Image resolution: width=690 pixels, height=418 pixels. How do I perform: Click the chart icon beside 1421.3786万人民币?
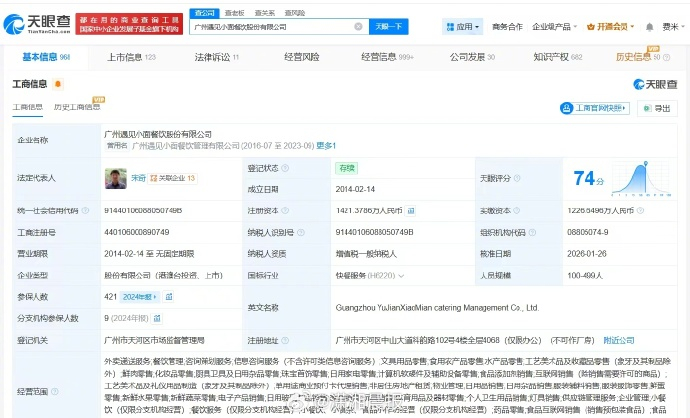411,211
